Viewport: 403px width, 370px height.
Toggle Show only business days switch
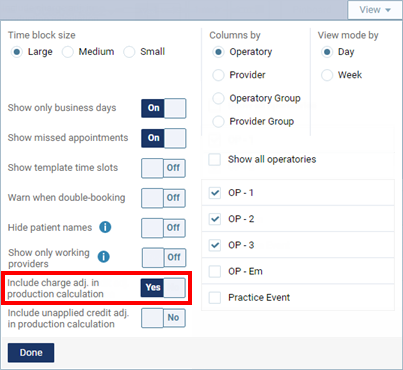(164, 108)
